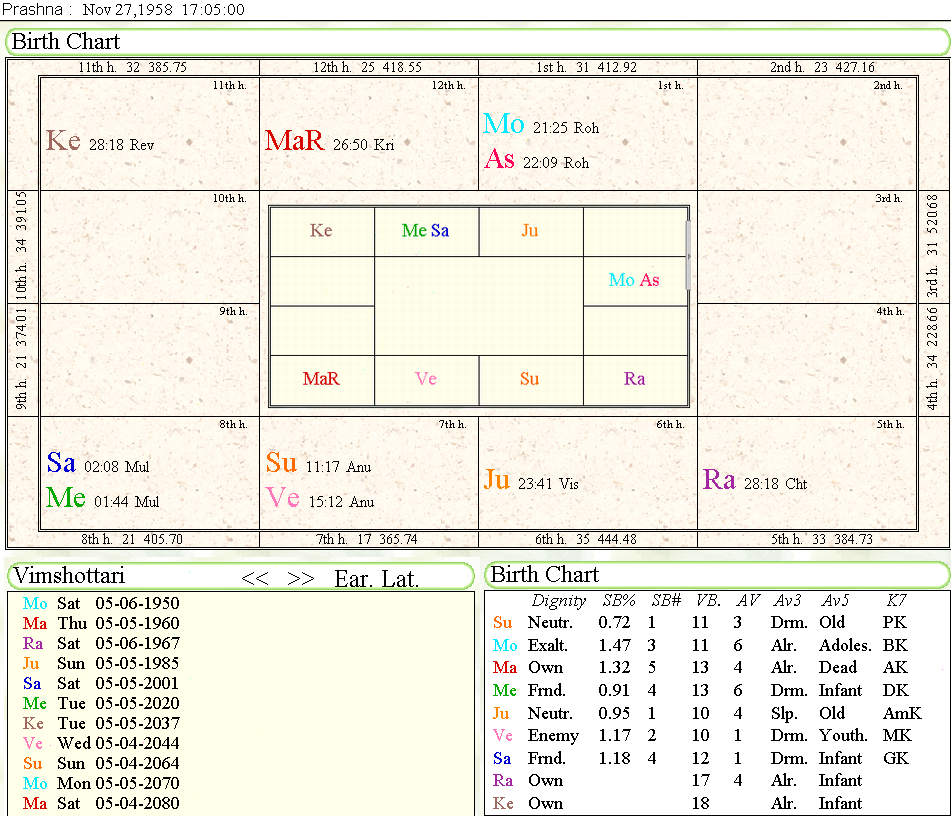This screenshot has height=816, width=951.
Task: Click Mo in the inner mini chart
Action: point(622,280)
